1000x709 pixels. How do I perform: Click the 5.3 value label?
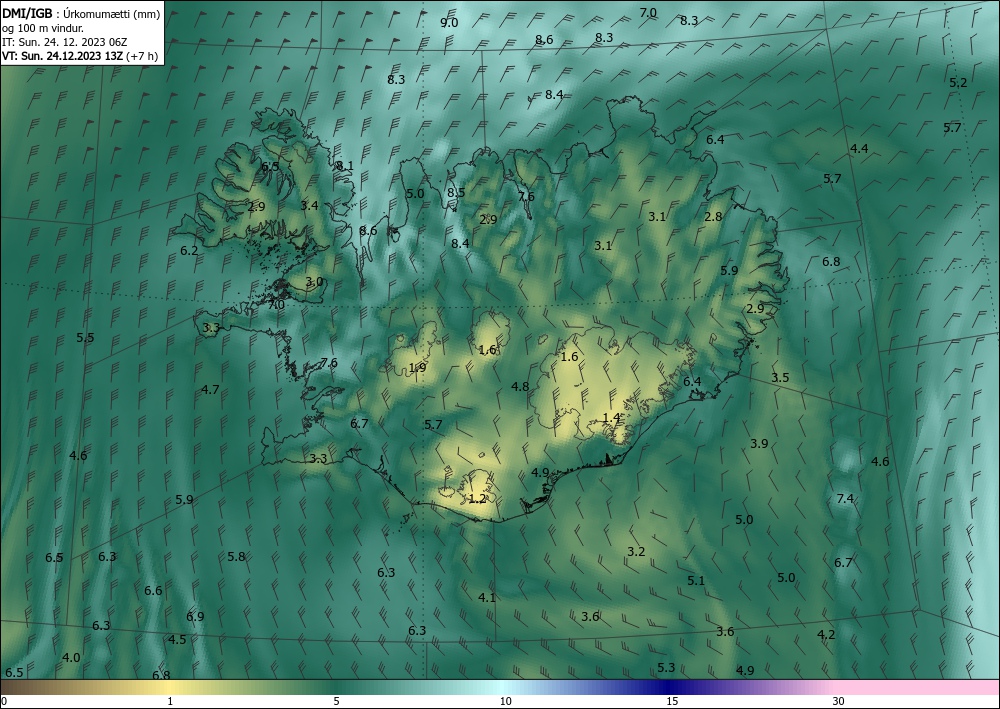point(666,668)
